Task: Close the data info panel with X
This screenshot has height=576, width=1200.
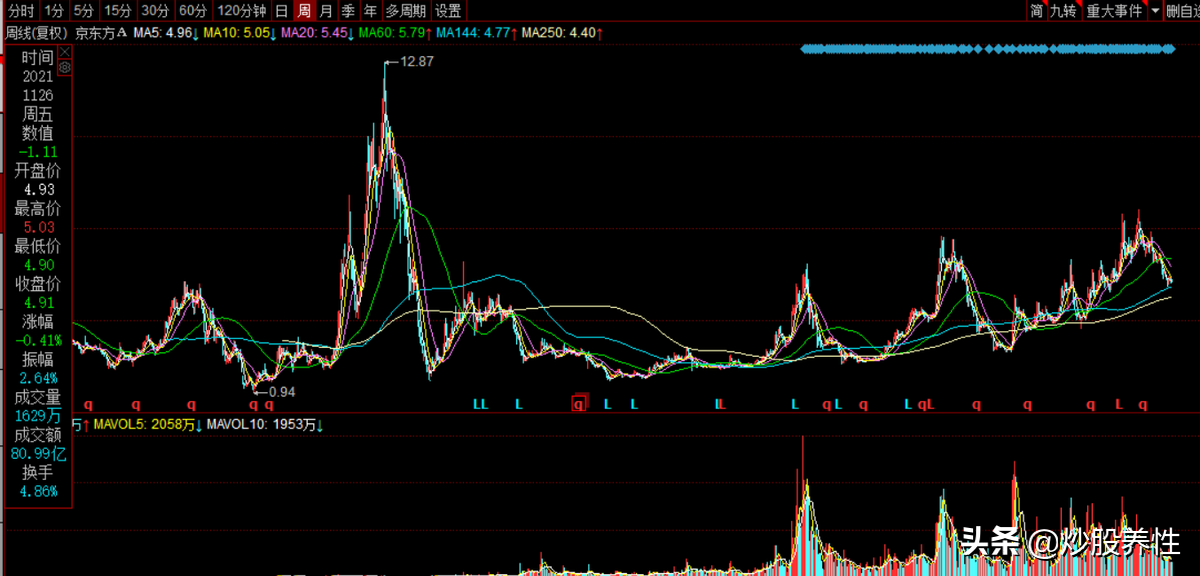Action: [65, 50]
